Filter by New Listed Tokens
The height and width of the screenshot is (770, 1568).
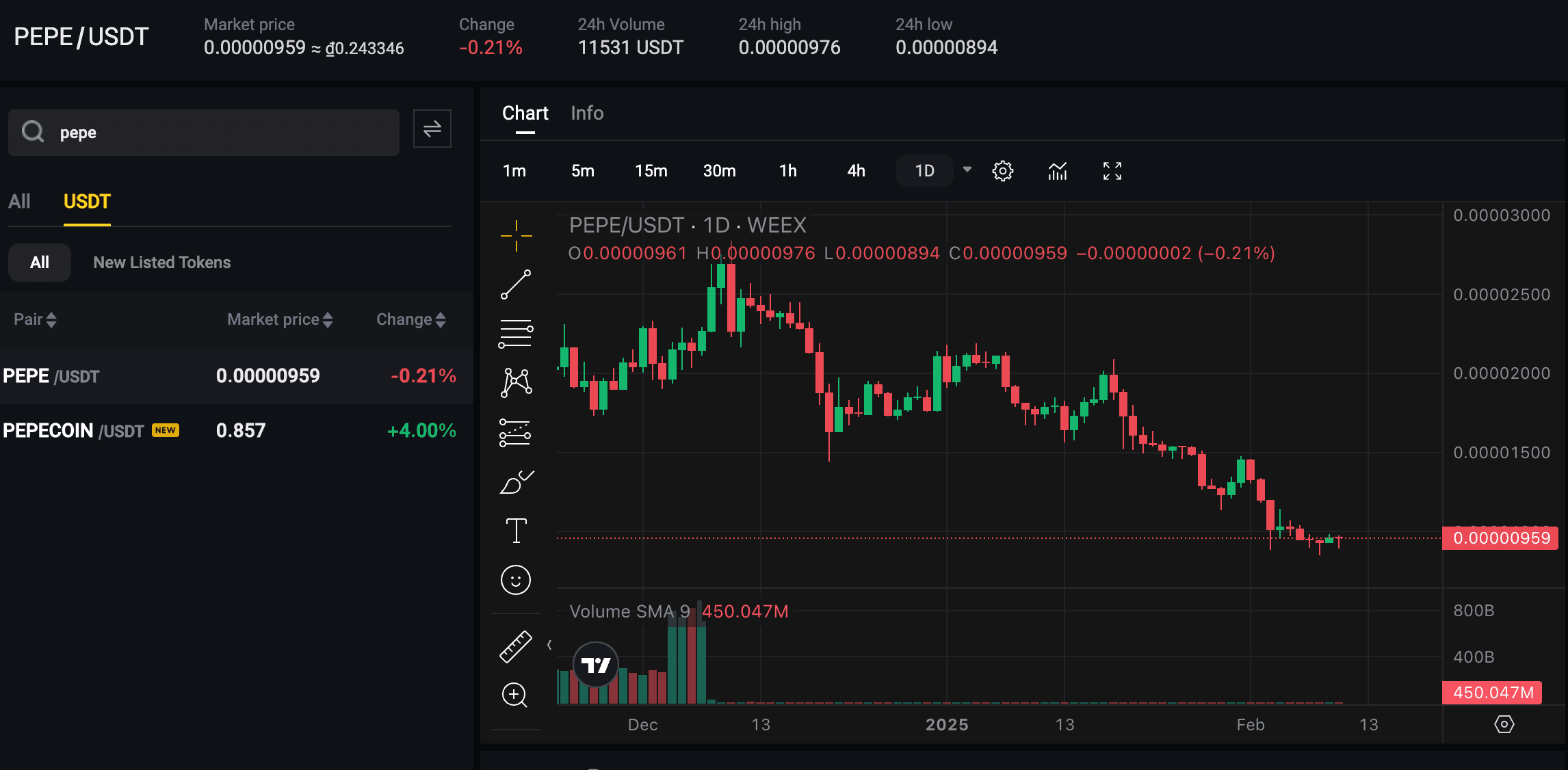click(x=162, y=263)
